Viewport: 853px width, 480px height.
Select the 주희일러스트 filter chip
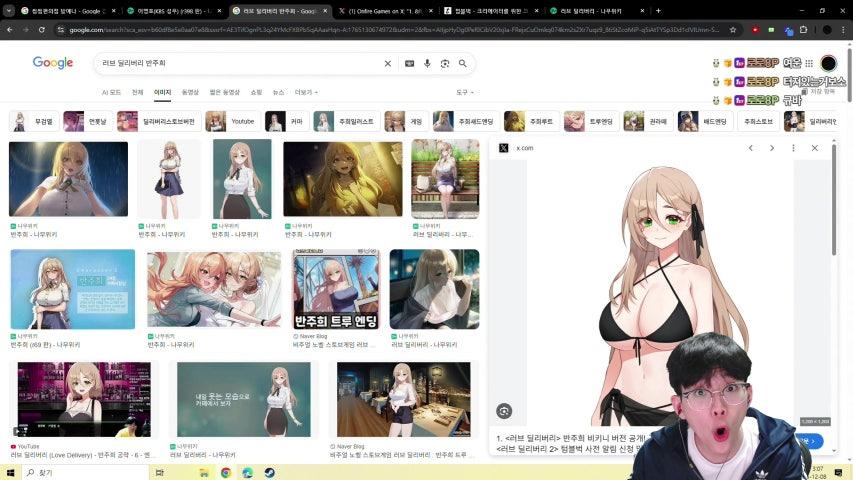click(x=346, y=121)
